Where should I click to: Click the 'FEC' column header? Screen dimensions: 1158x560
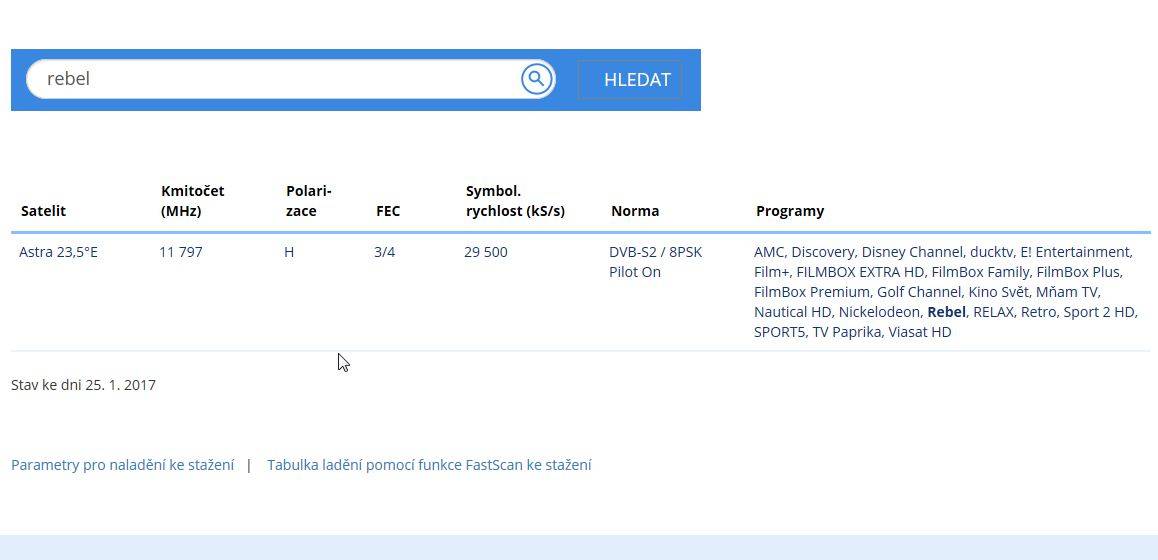[388, 211]
